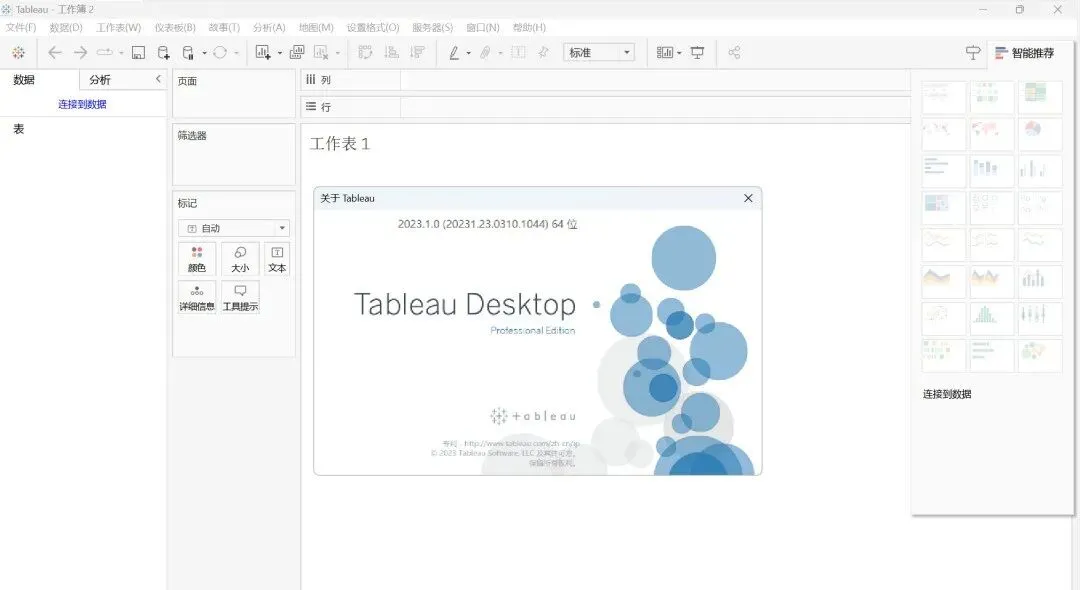
Task: Click the sort descending icon
Action: (x=417, y=53)
